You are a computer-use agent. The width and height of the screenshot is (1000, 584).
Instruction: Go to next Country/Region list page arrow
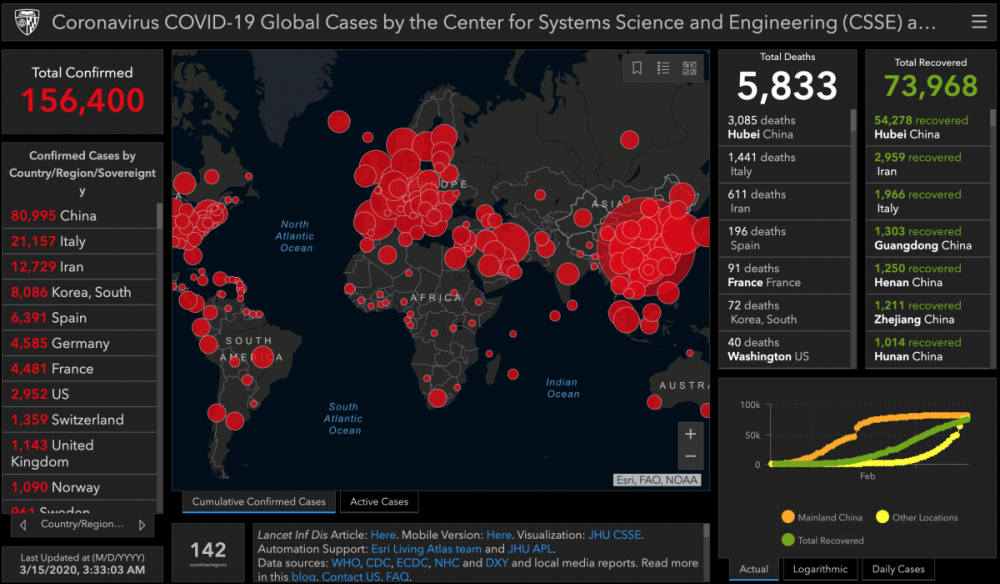coord(142,525)
